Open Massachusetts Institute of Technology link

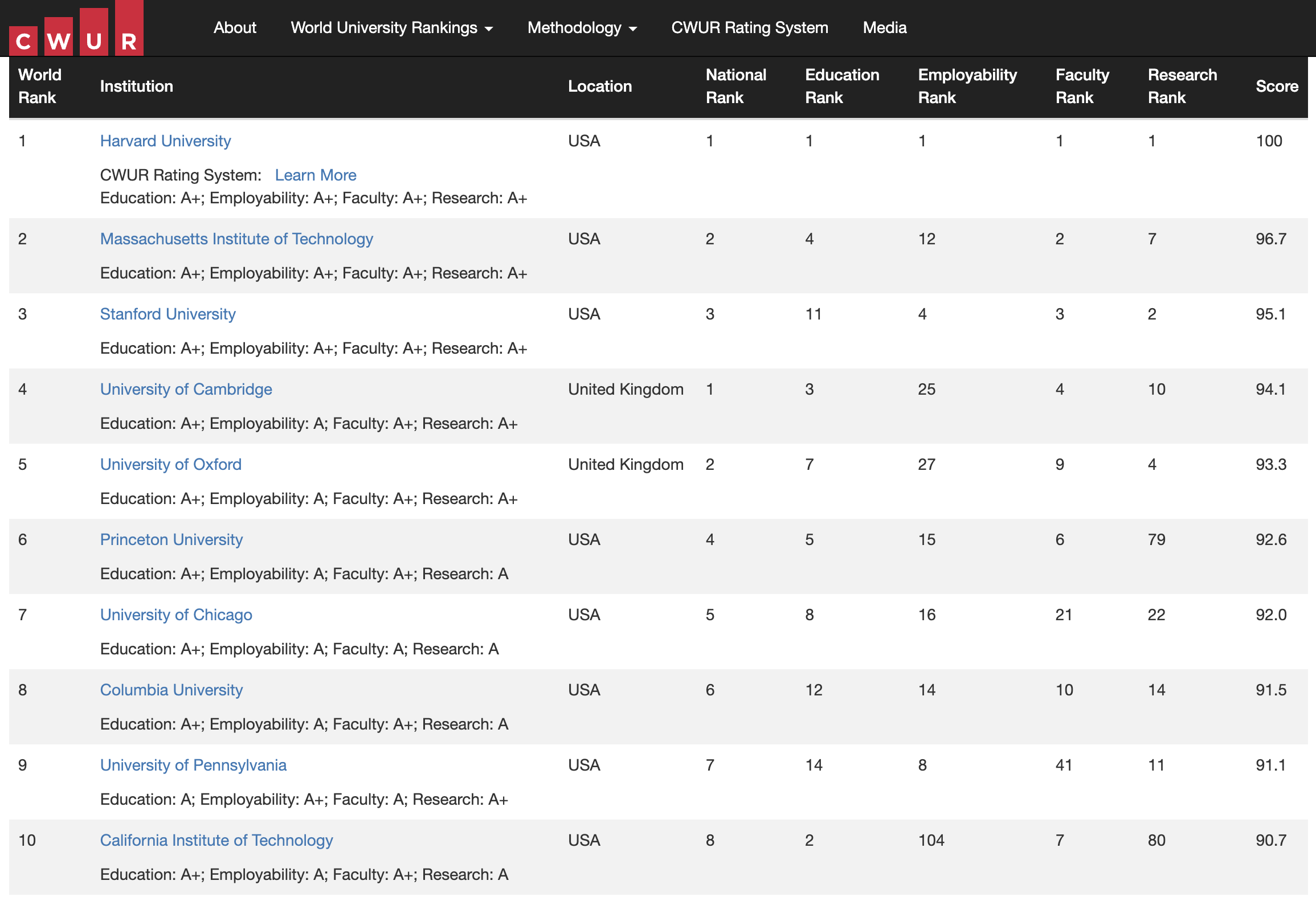tap(236, 239)
